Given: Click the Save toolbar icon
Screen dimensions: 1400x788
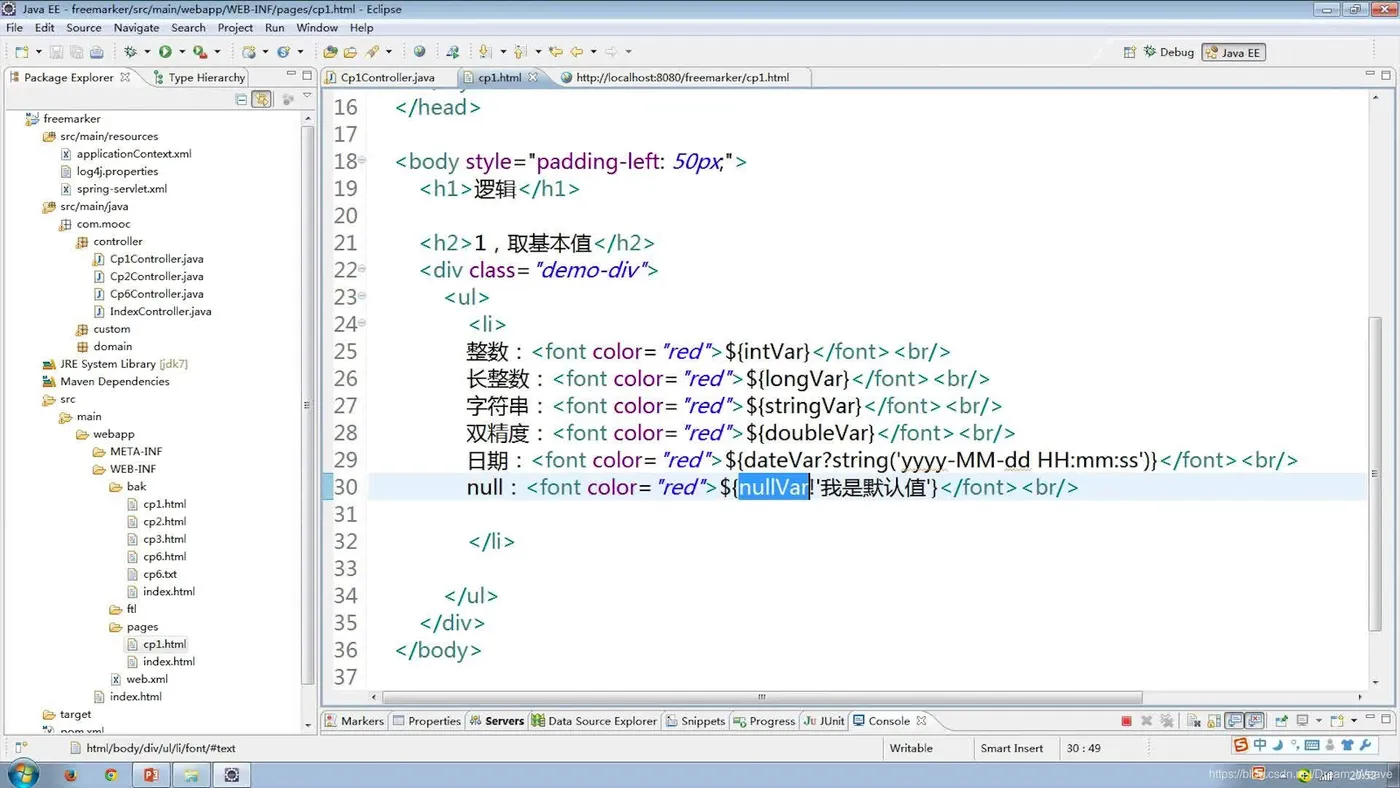Looking at the screenshot, I should pos(56,52).
